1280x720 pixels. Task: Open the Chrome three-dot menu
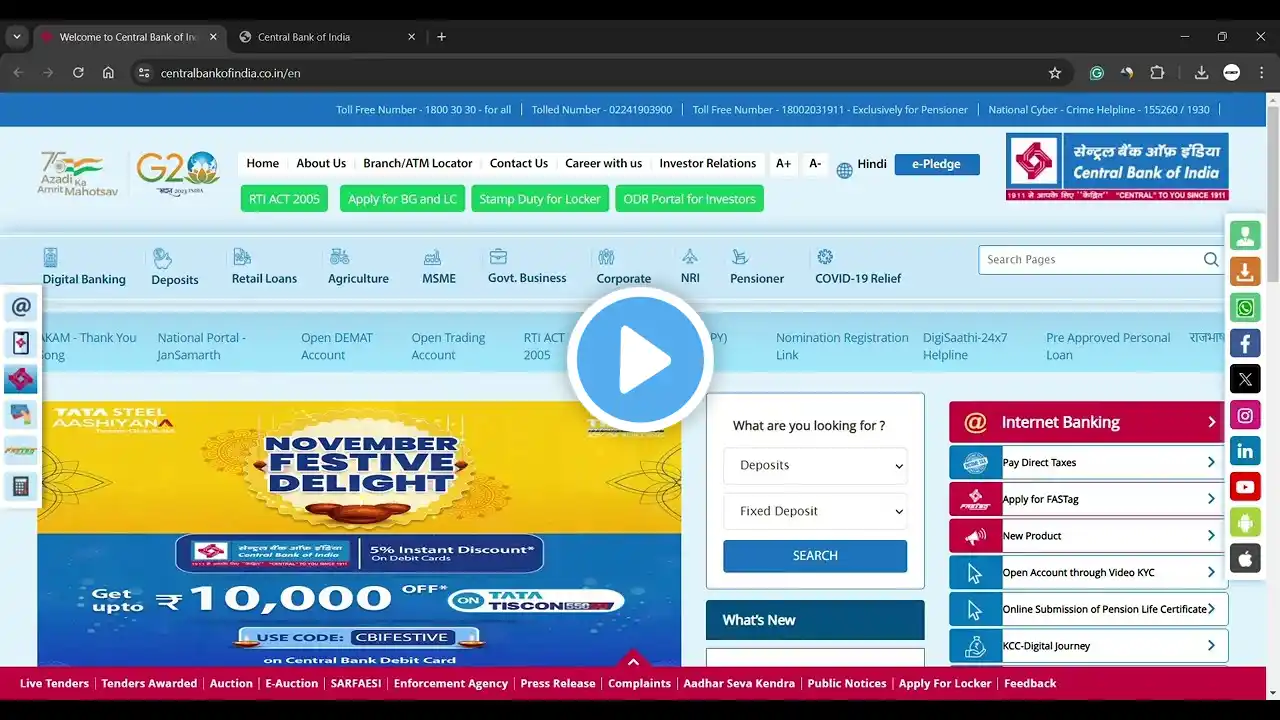(x=1261, y=73)
